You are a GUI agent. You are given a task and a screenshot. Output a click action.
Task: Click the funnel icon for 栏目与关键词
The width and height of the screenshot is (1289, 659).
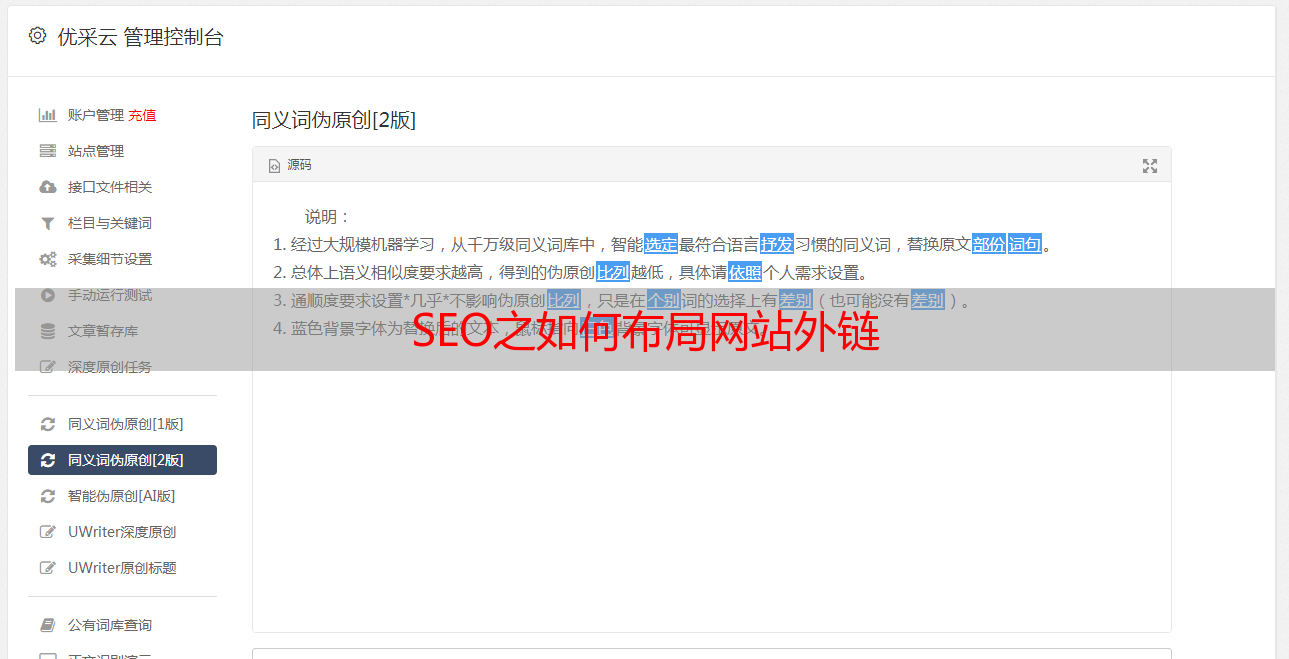47,223
